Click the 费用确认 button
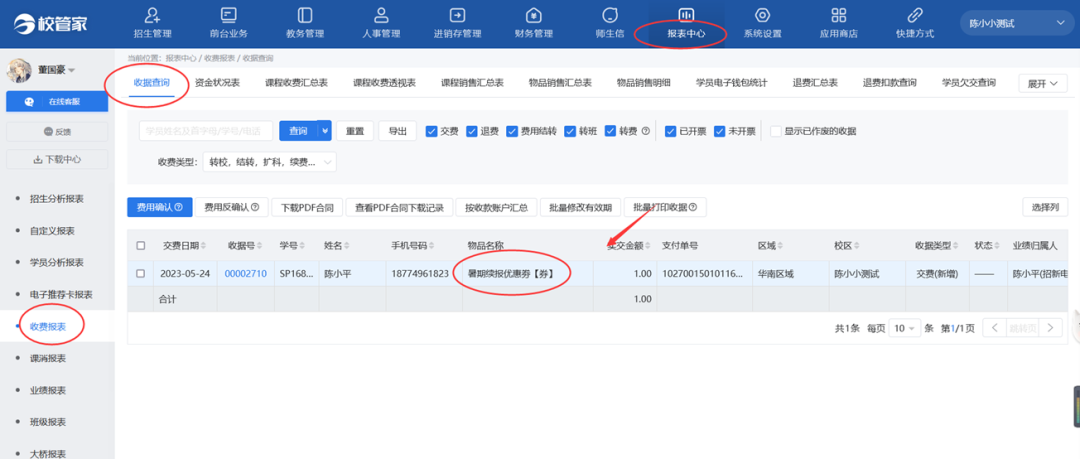The image size is (1080, 459). (x=159, y=207)
